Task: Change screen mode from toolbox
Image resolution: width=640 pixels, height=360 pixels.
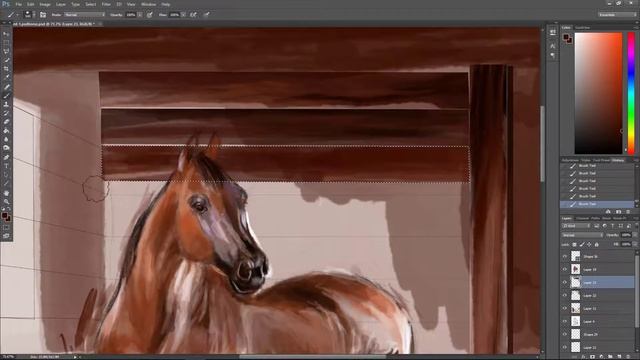Action: pos(6,236)
